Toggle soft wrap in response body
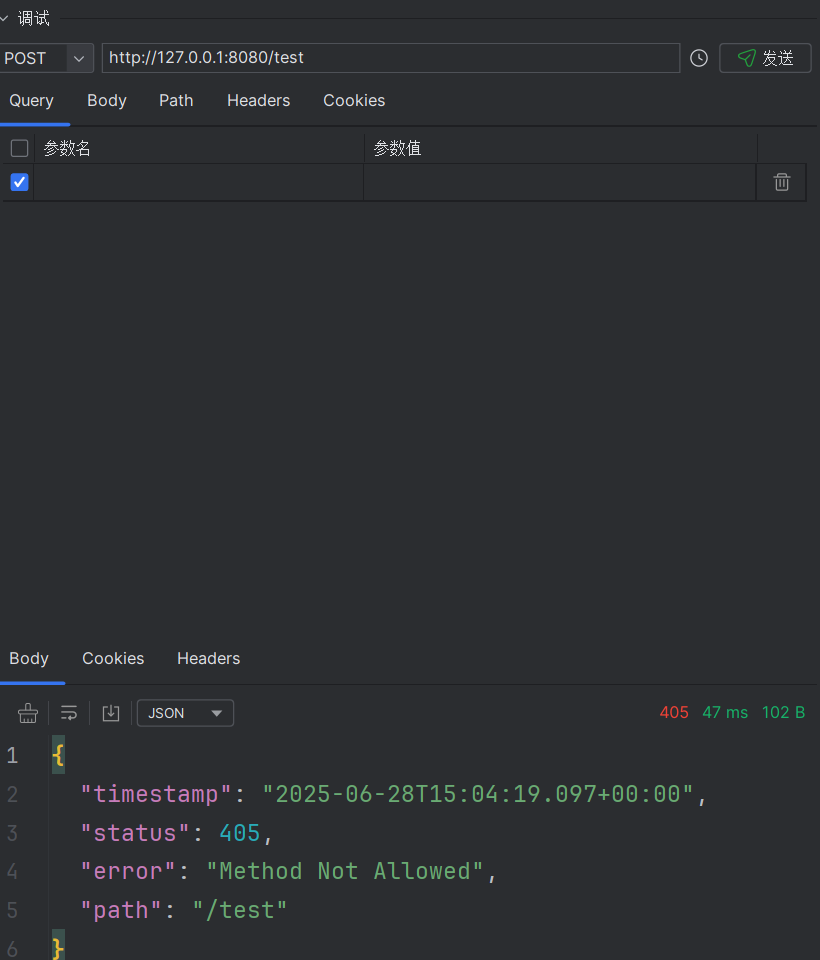The height and width of the screenshot is (960, 820). point(69,713)
